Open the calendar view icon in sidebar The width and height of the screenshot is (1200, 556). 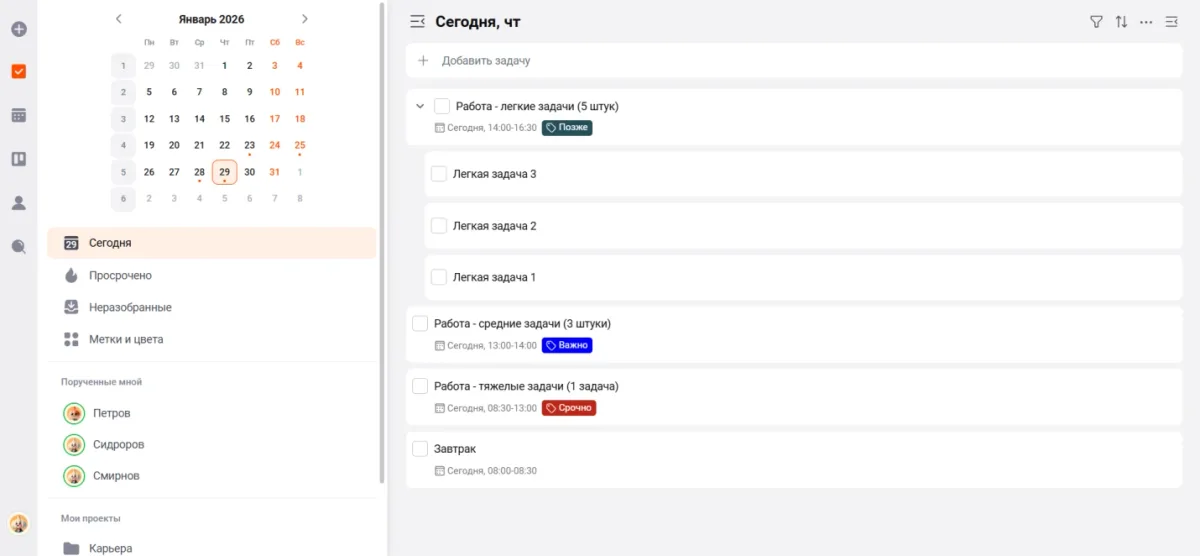click(x=18, y=115)
